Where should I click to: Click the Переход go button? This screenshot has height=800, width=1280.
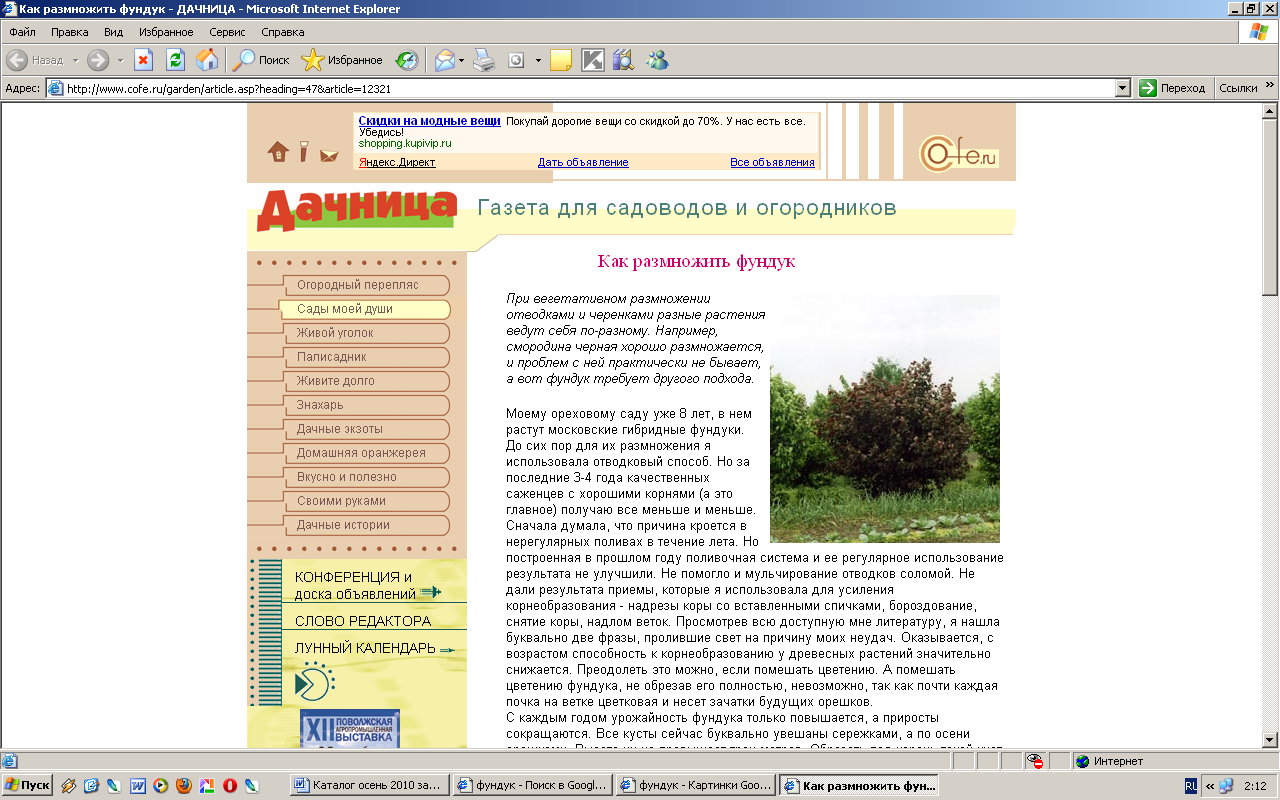[x=1173, y=88]
